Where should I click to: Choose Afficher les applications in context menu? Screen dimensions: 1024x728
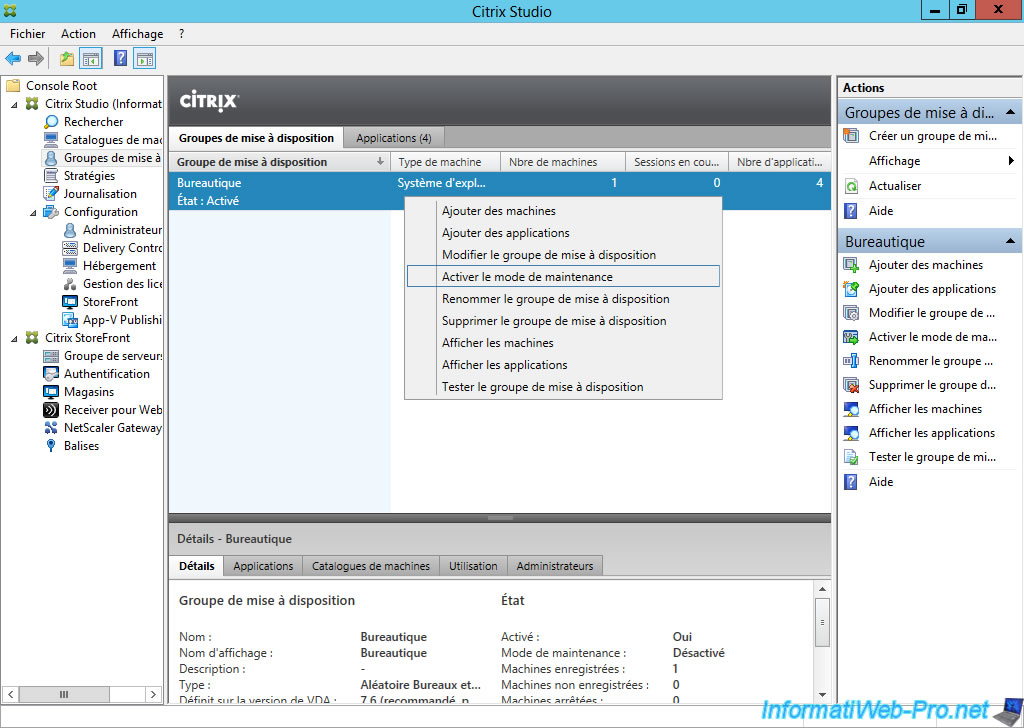tap(563, 365)
